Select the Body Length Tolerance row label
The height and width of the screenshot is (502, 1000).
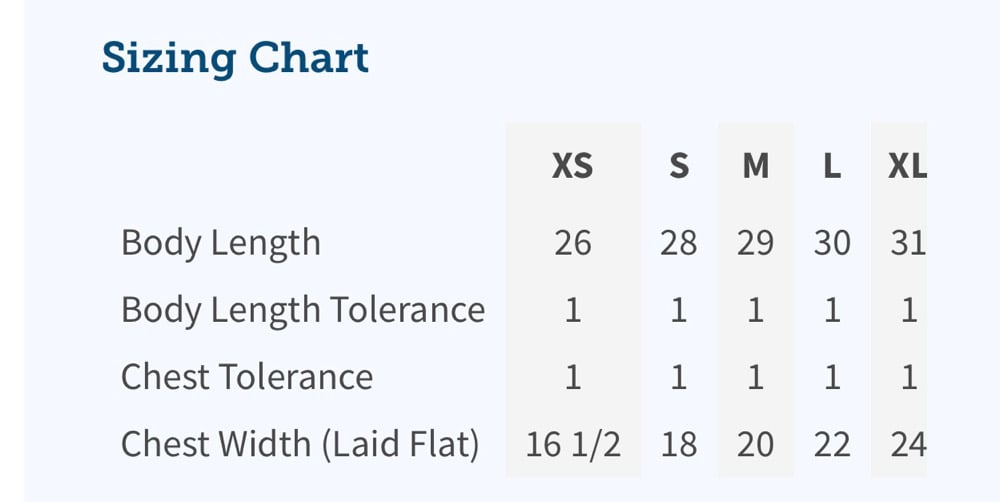[302, 310]
